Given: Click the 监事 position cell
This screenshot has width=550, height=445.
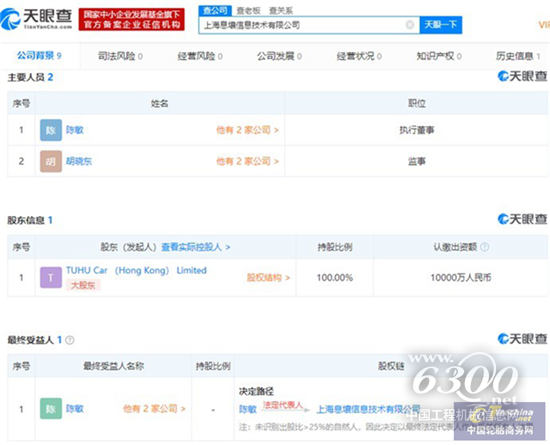Looking at the screenshot, I should 417,161.
